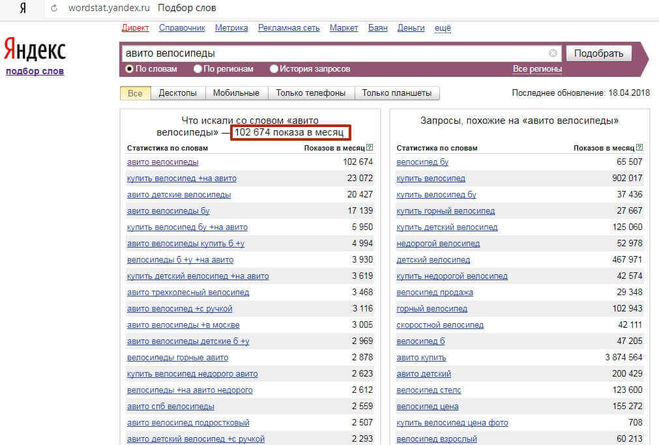Open 'велосипед цена' link
The image size is (659, 445).
point(427,407)
